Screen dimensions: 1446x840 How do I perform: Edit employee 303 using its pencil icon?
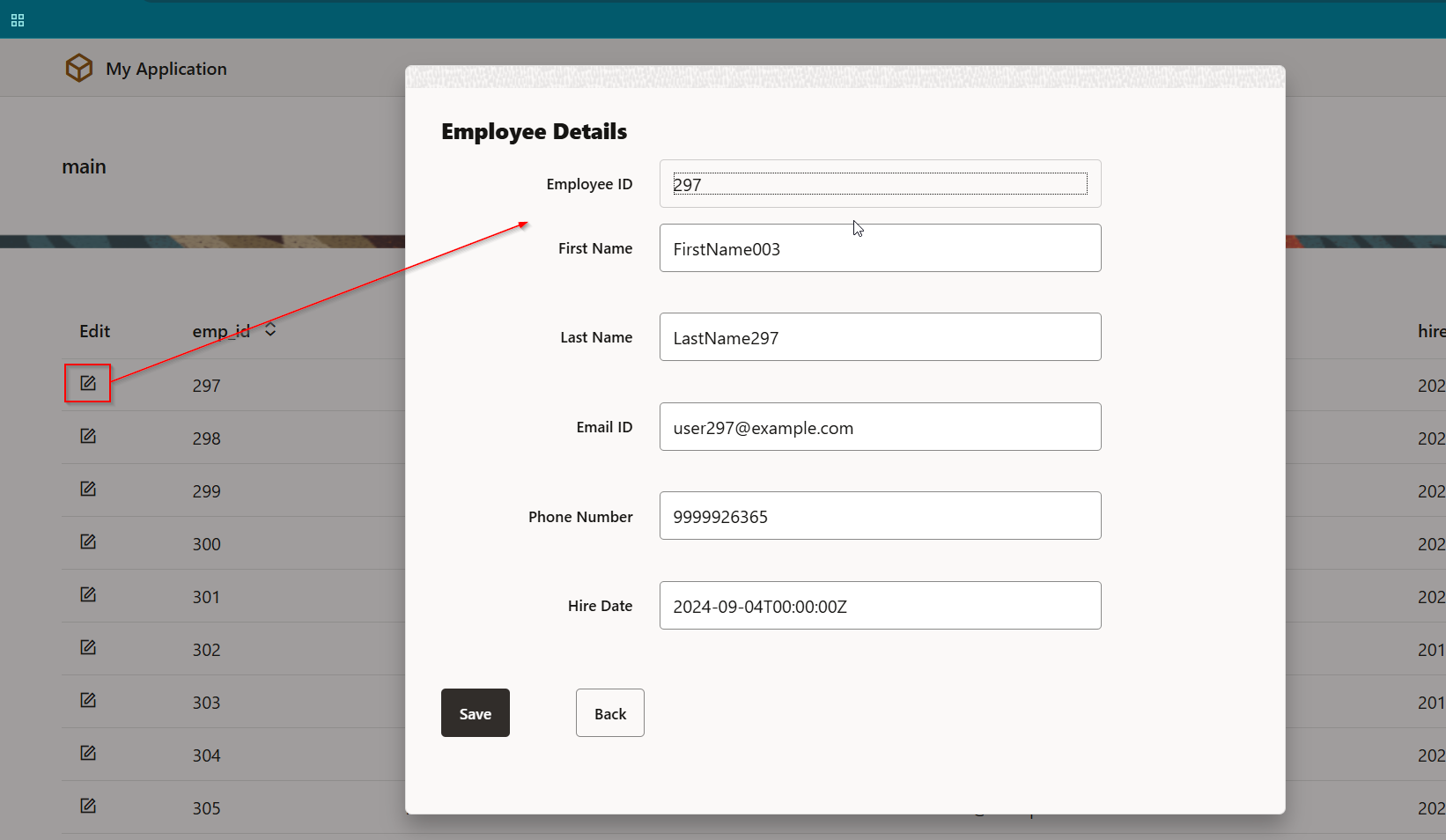tap(88, 700)
